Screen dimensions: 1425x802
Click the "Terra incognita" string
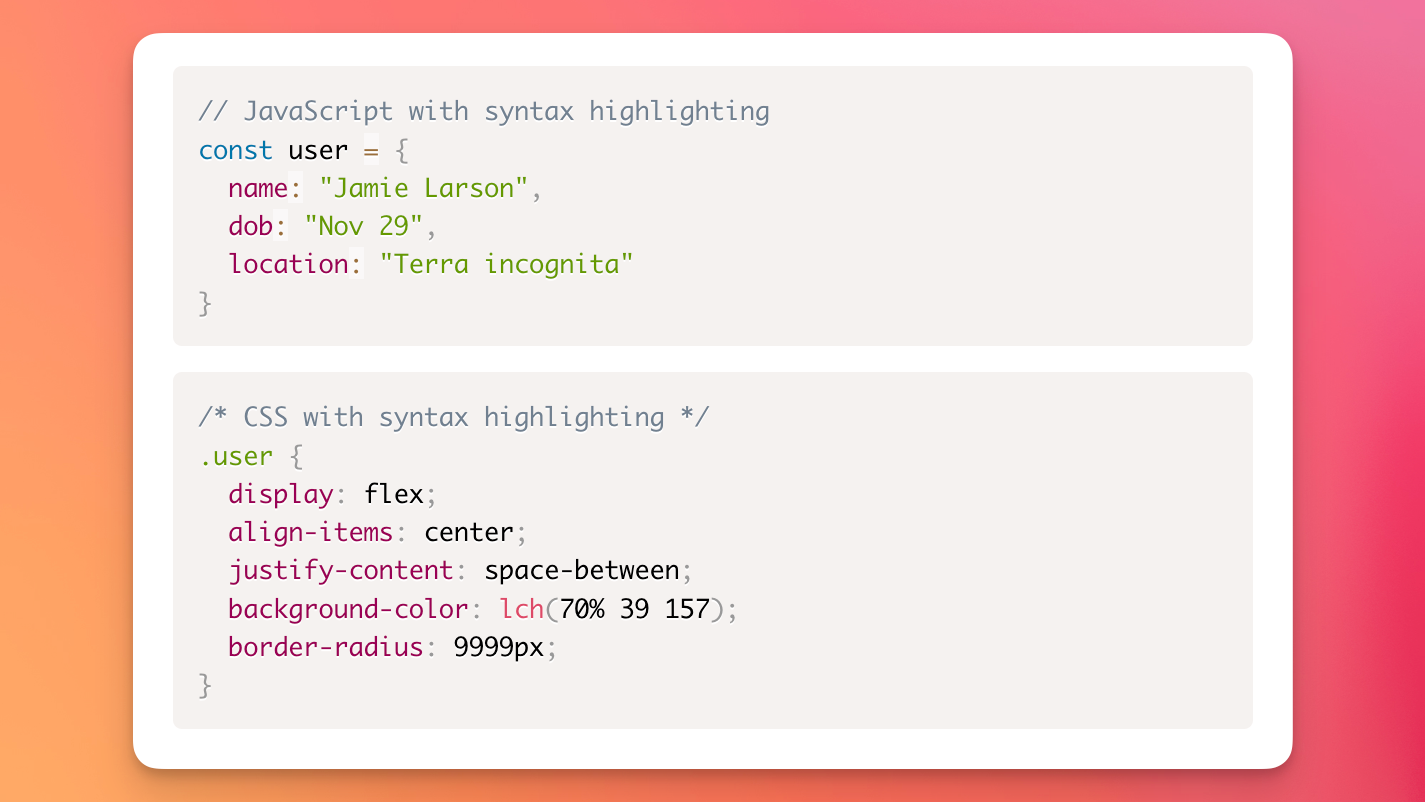pyautogui.click(x=506, y=264)
